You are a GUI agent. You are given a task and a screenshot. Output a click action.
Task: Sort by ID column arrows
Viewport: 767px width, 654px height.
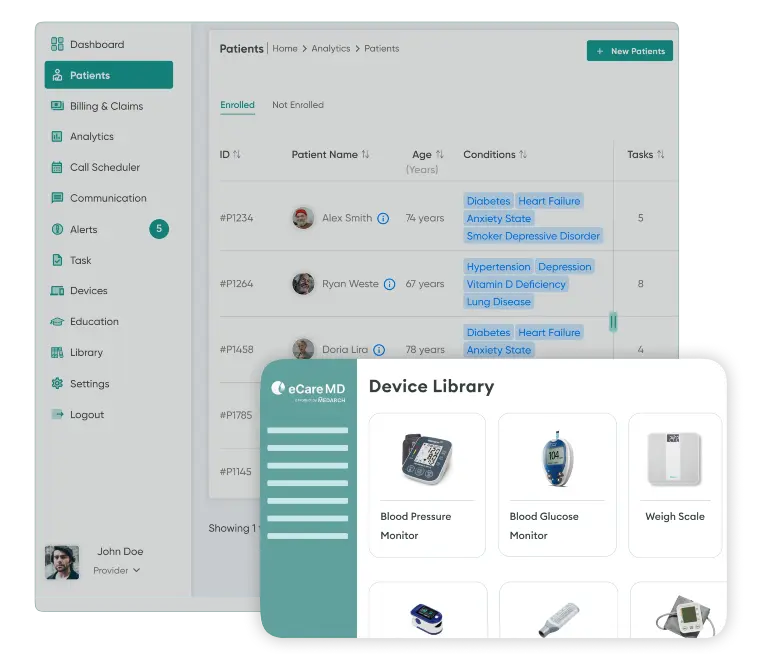point(237,155)
